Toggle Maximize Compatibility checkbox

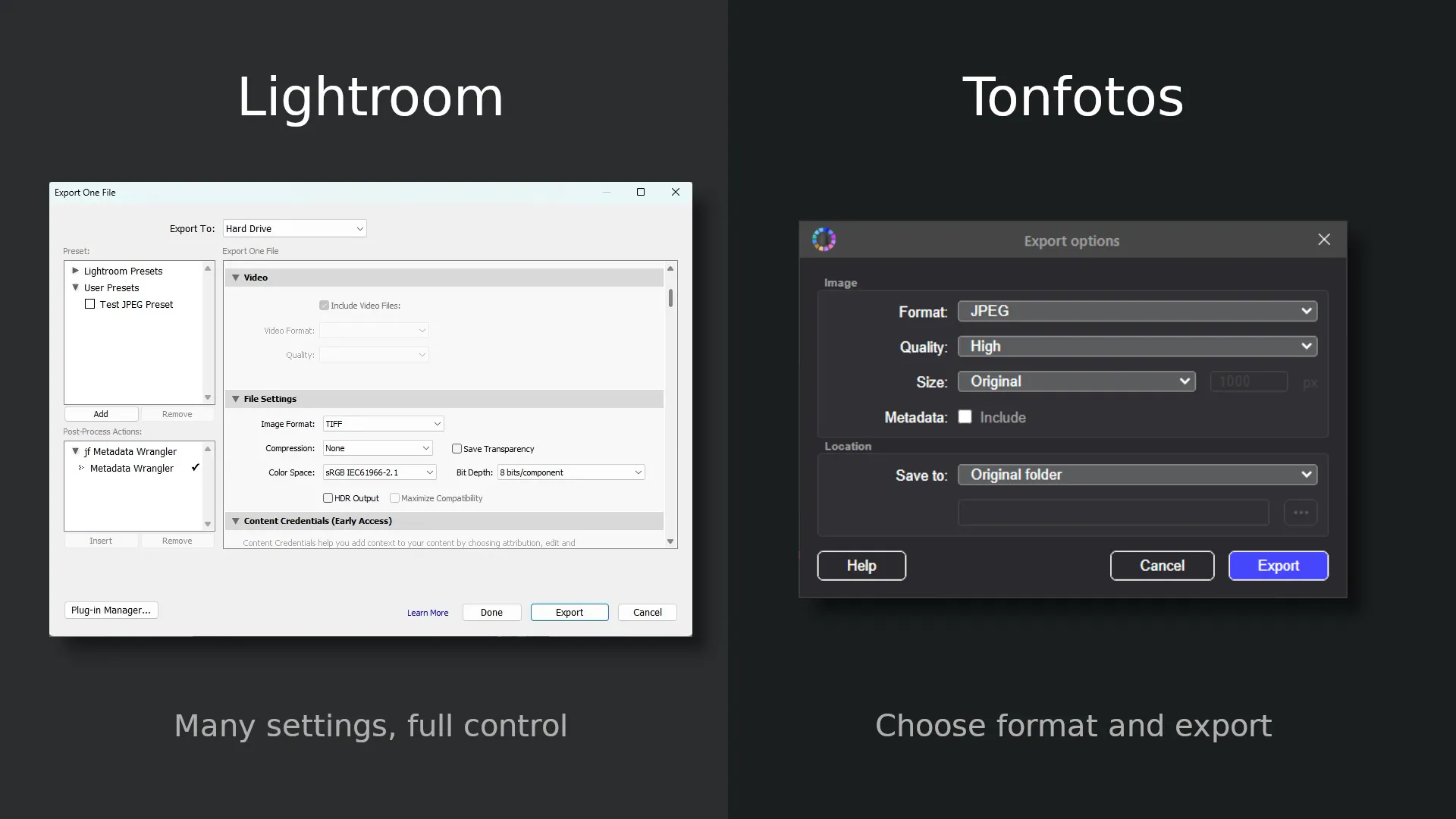[394, 498]
